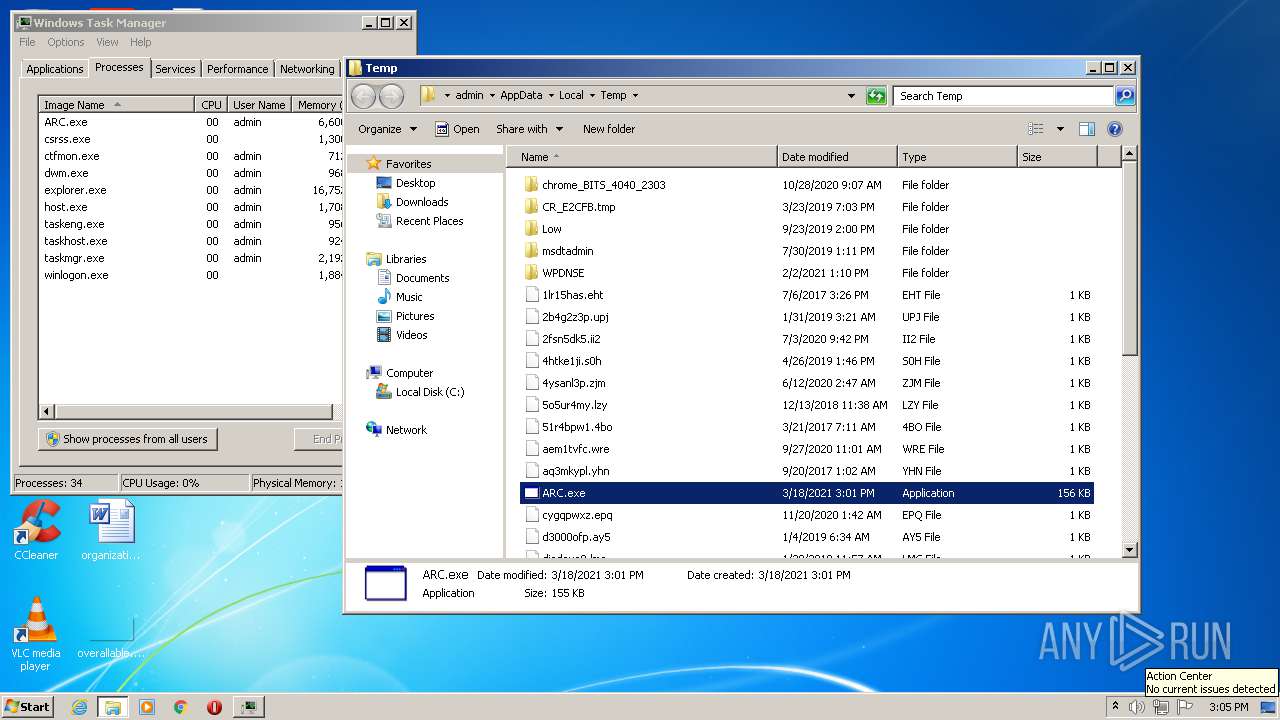The height and width of the screenshot is (720, 1280).
Task: Open Local Disk (C:) in navigation pane
Action: 429,392
